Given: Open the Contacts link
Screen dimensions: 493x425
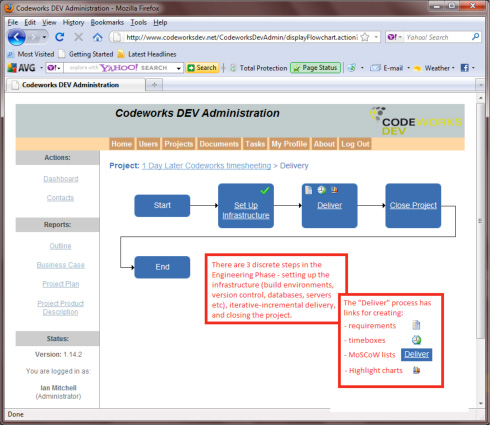Looking at the screenshot, I should pyautogui.click(x=60, y=198).
